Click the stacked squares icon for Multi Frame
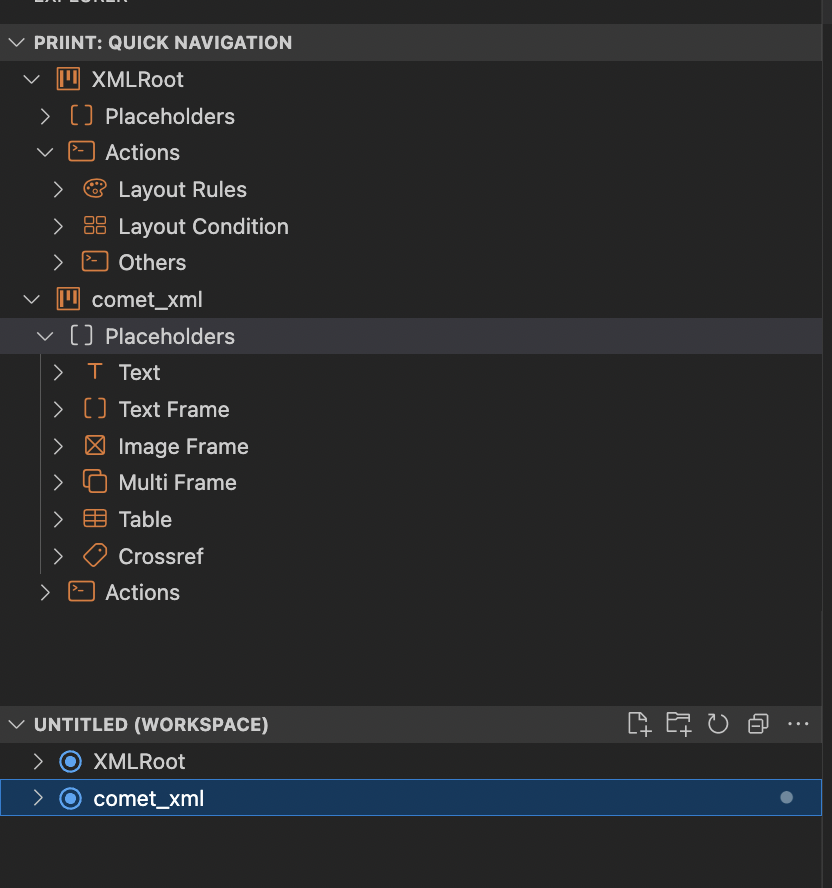The height and width of the screenshot is (888, 832). click(95, 481)
